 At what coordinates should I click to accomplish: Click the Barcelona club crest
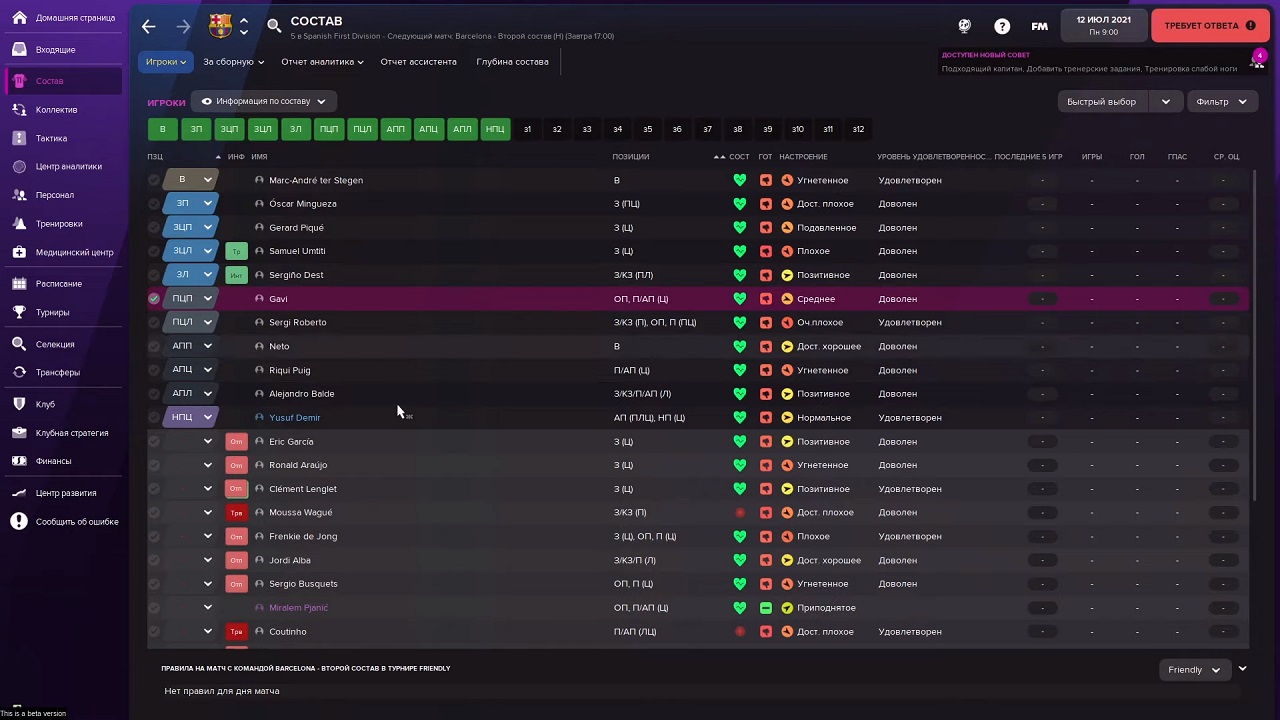[x=220, y=26]
